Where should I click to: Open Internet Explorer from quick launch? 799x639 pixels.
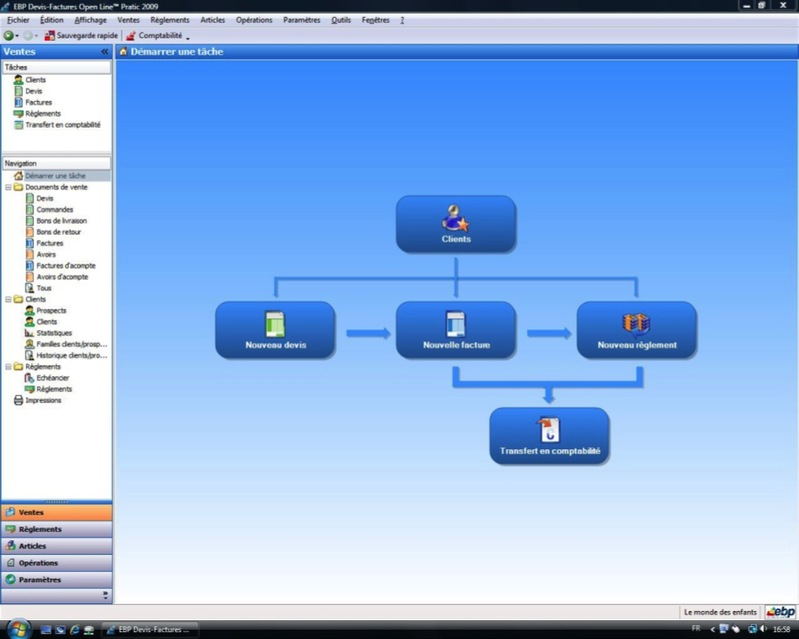coord(74,629)
